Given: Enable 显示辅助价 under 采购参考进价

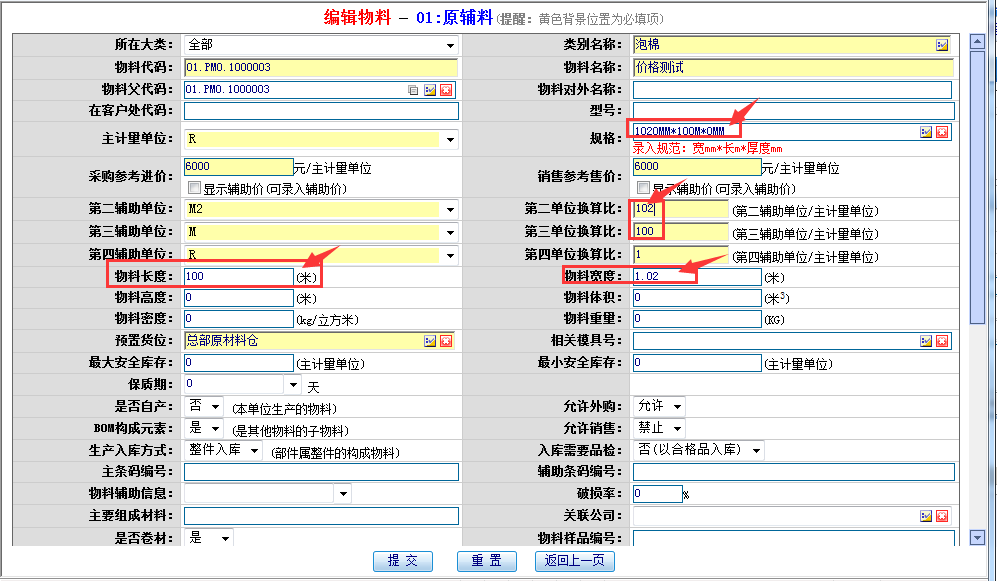Looking at the screenshot, I should (194, 188).
